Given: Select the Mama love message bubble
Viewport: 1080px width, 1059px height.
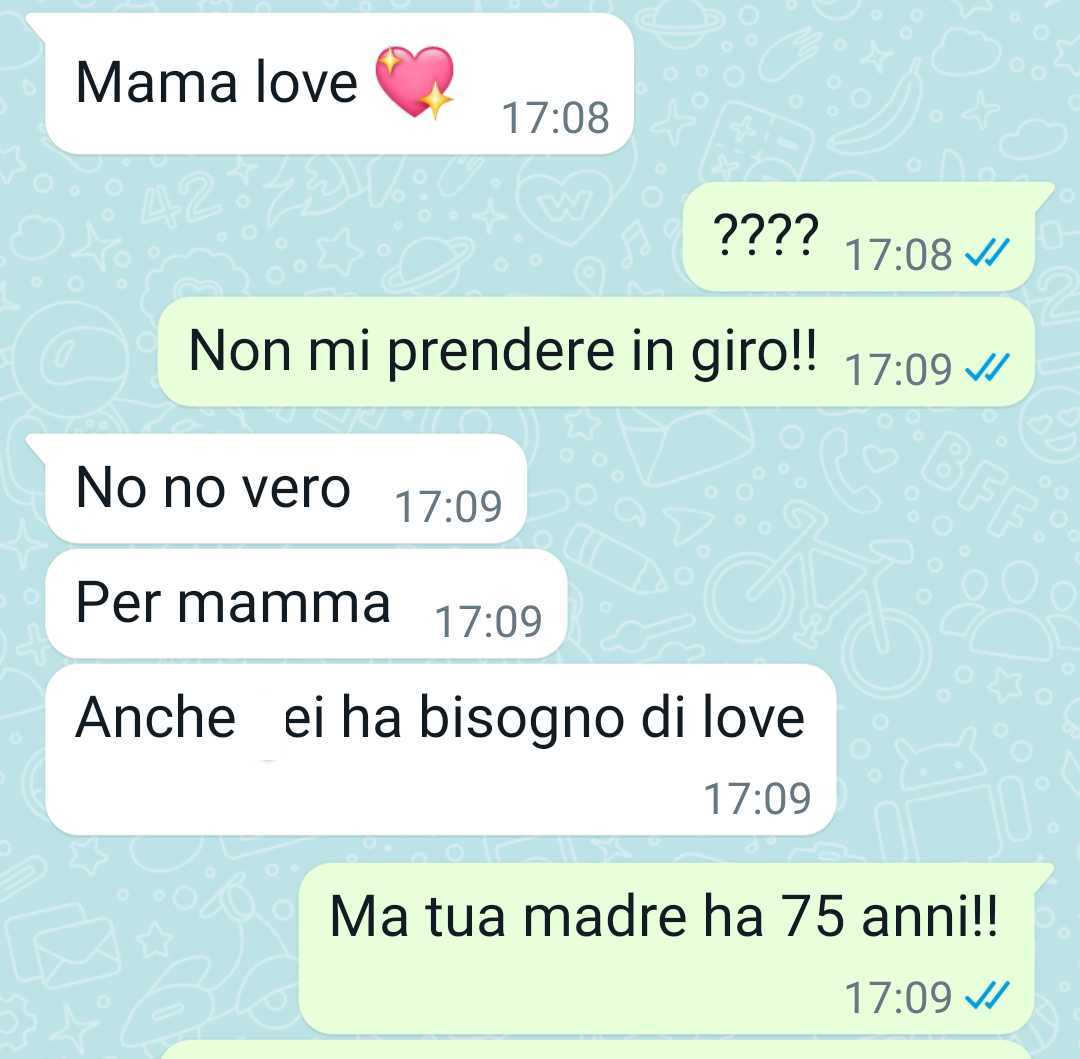Looking at the screenshot, I should [x=338, y=83].
